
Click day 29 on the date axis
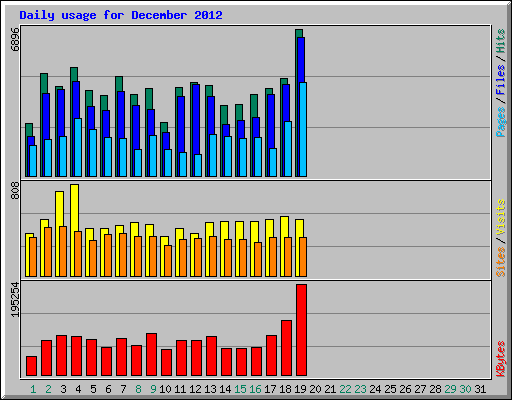(450, 389)
